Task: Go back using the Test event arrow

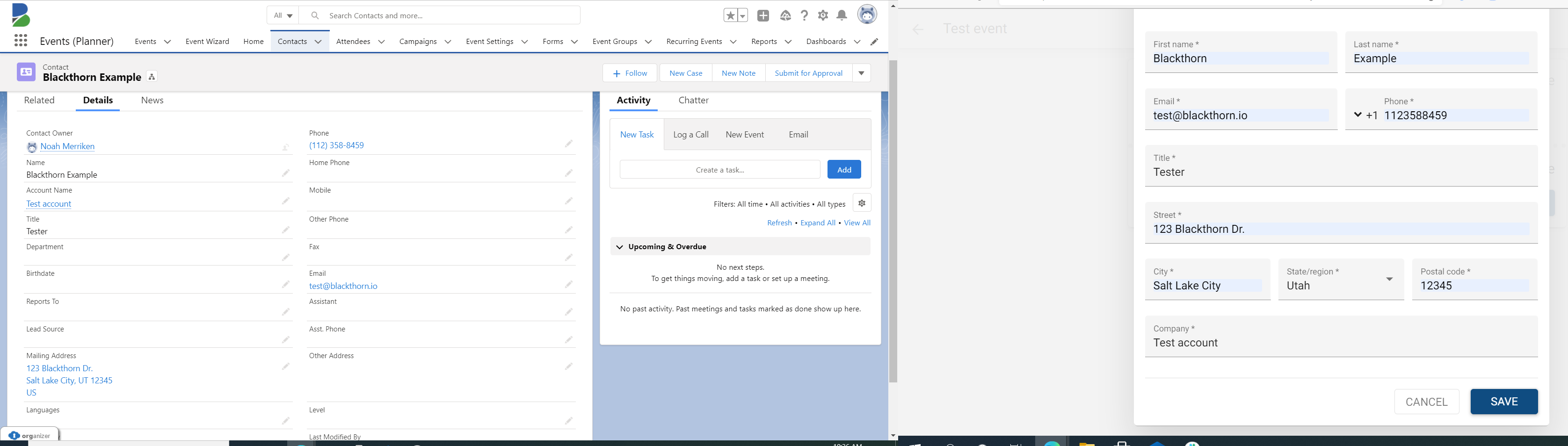Action: [x=917, y=29]
